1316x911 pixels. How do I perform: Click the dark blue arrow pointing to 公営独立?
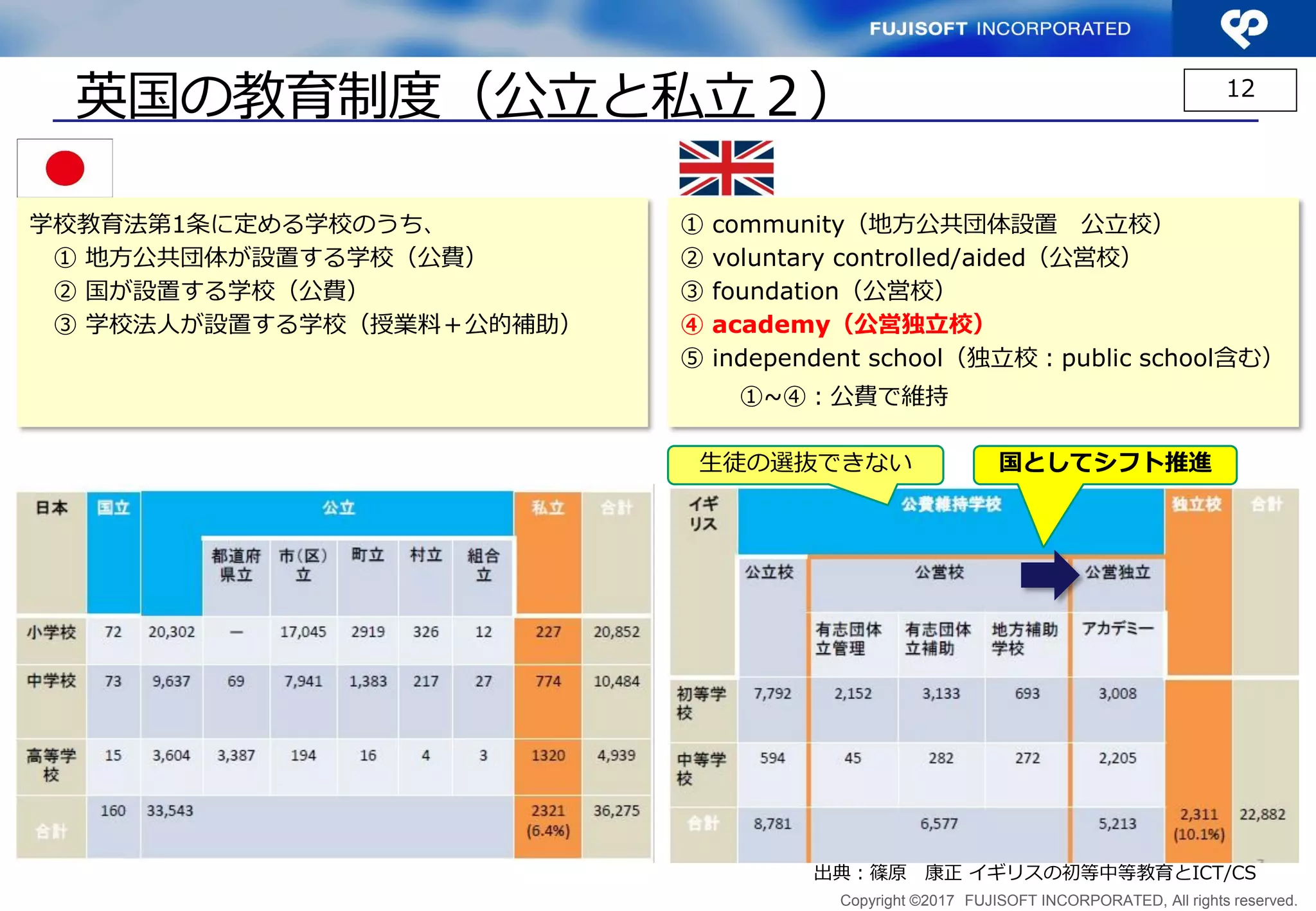(1050, 575)
